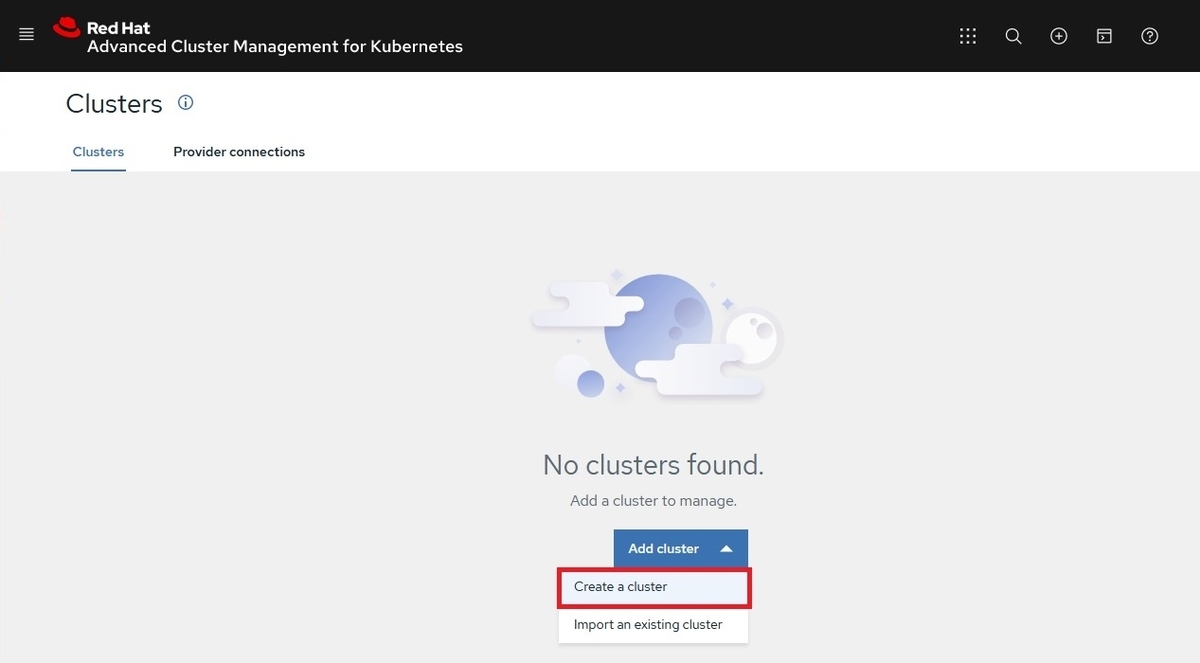Click the plus create resource icon
1200x663 pixels.
click(x=1059, y=36)
